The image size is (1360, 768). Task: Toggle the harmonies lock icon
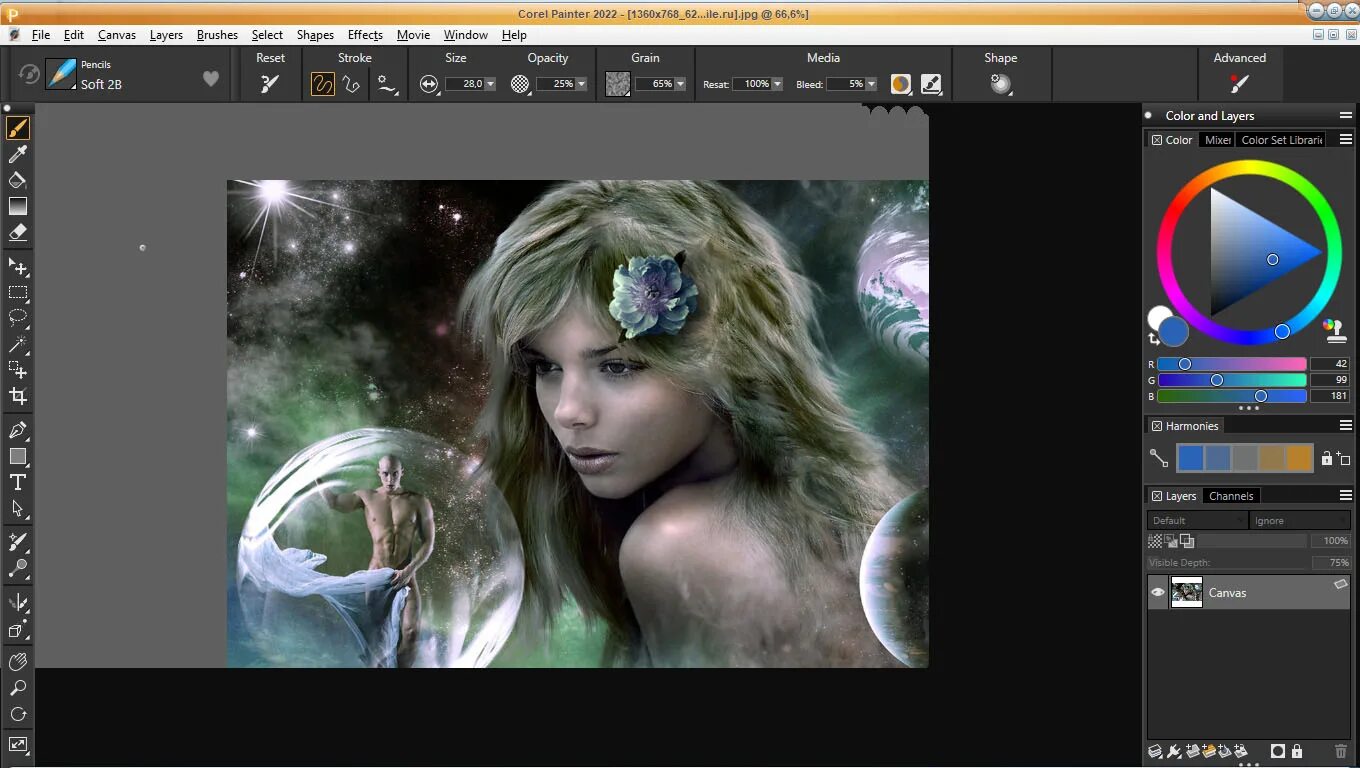(1326, 458)
